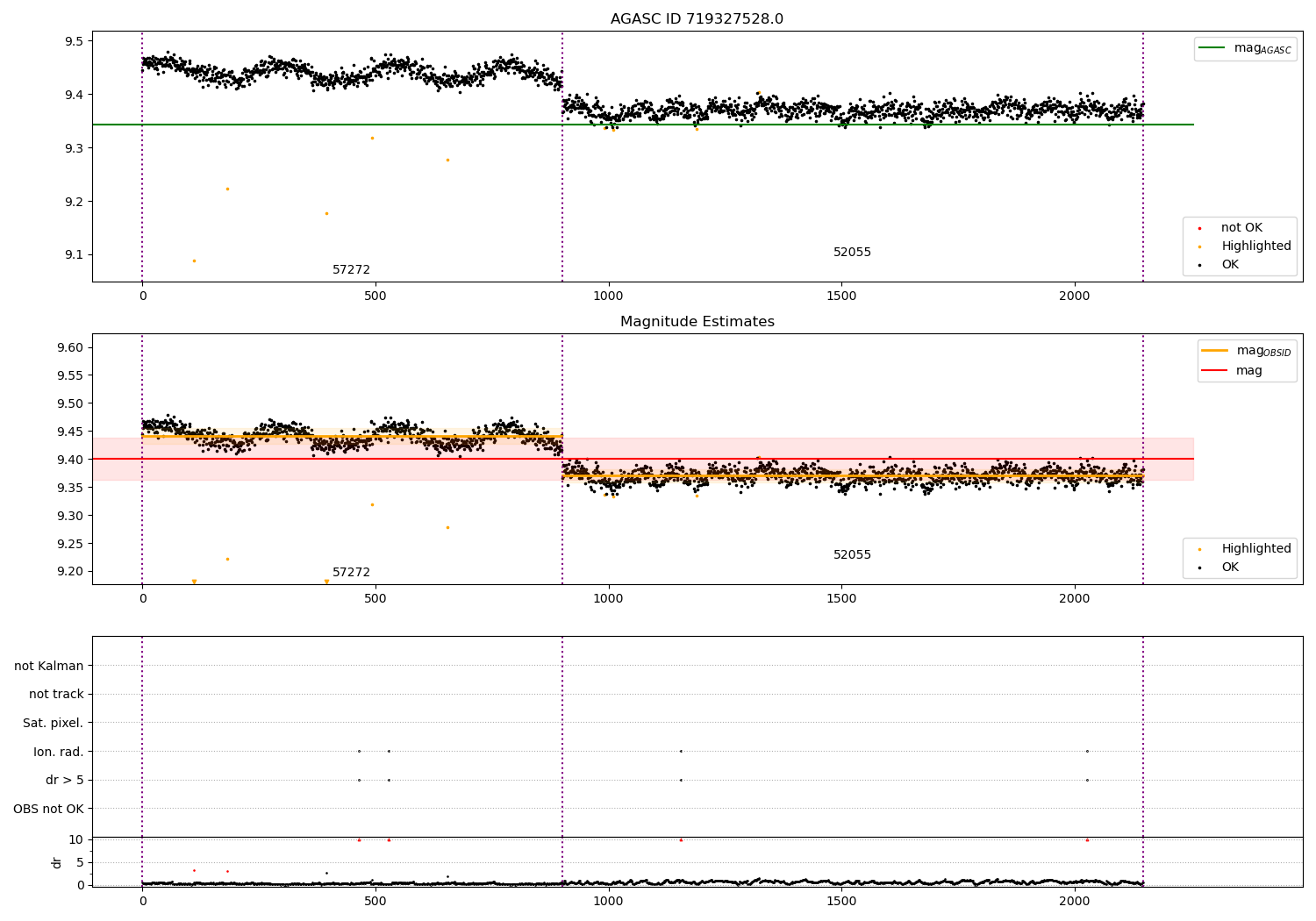Click the orange triangle marker near x=400 in middle plot
1316x921 pixels.
click(x=326, y=582)
